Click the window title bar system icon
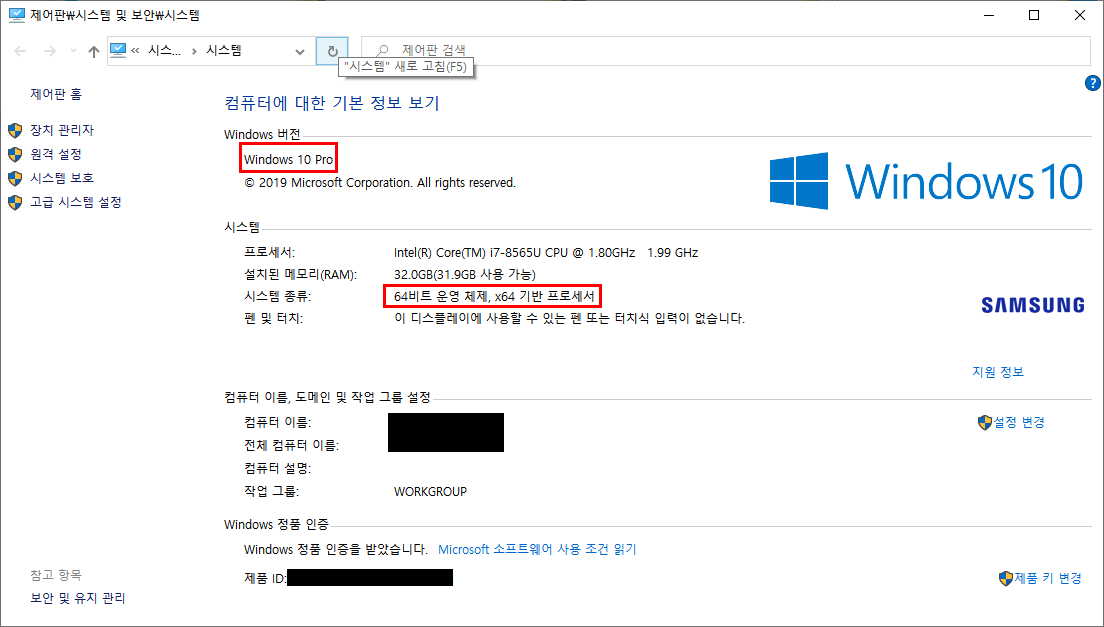This screenshot has width=1104, height=627. (16, 15)
